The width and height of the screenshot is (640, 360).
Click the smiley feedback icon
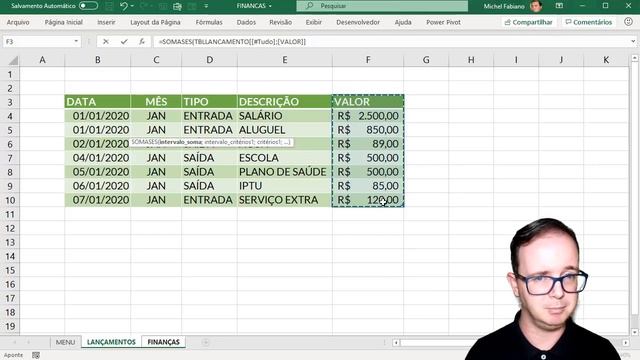pos(628,22)
